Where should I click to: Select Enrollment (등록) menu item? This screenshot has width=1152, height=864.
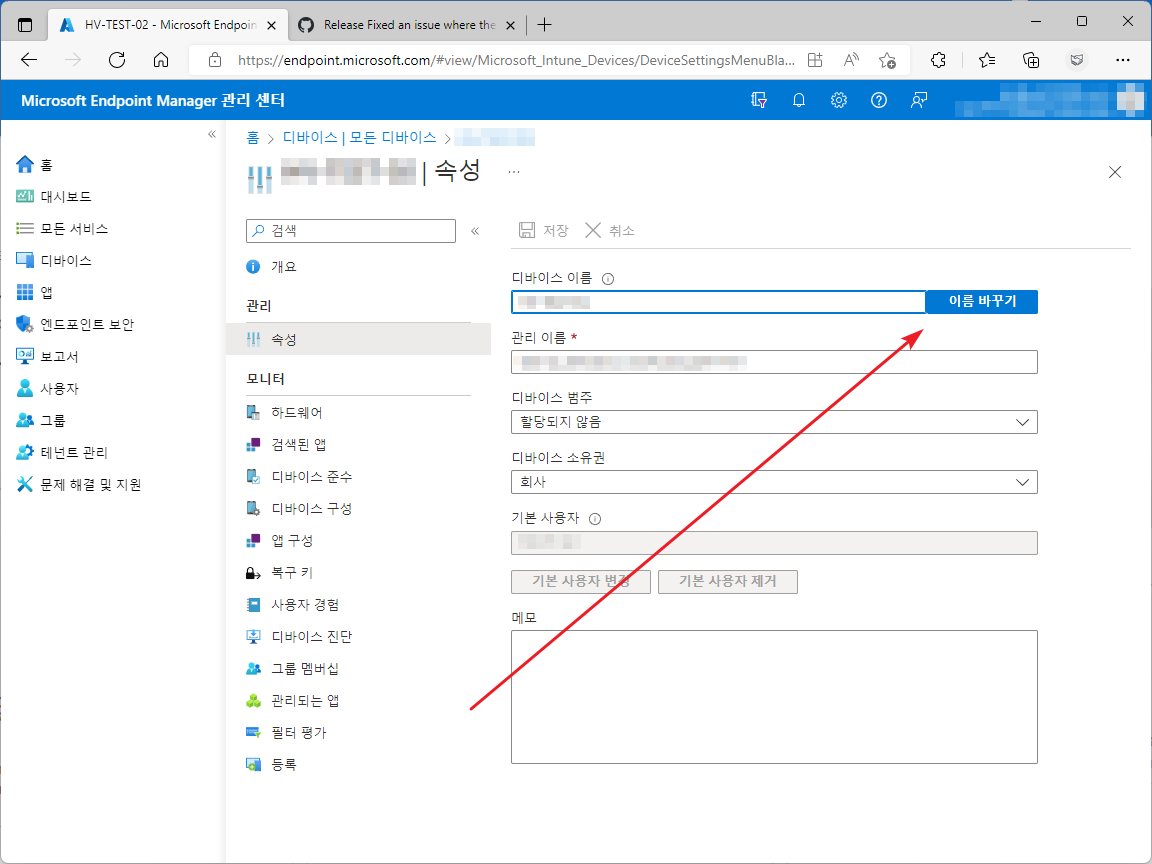pyautogui.click(x=271, y=765)
